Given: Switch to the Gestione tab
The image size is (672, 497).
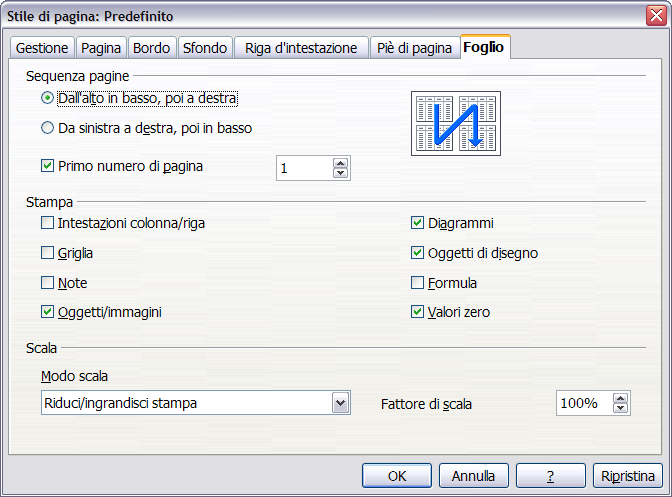Looking at the screenshot, I should tap(42, 48).
